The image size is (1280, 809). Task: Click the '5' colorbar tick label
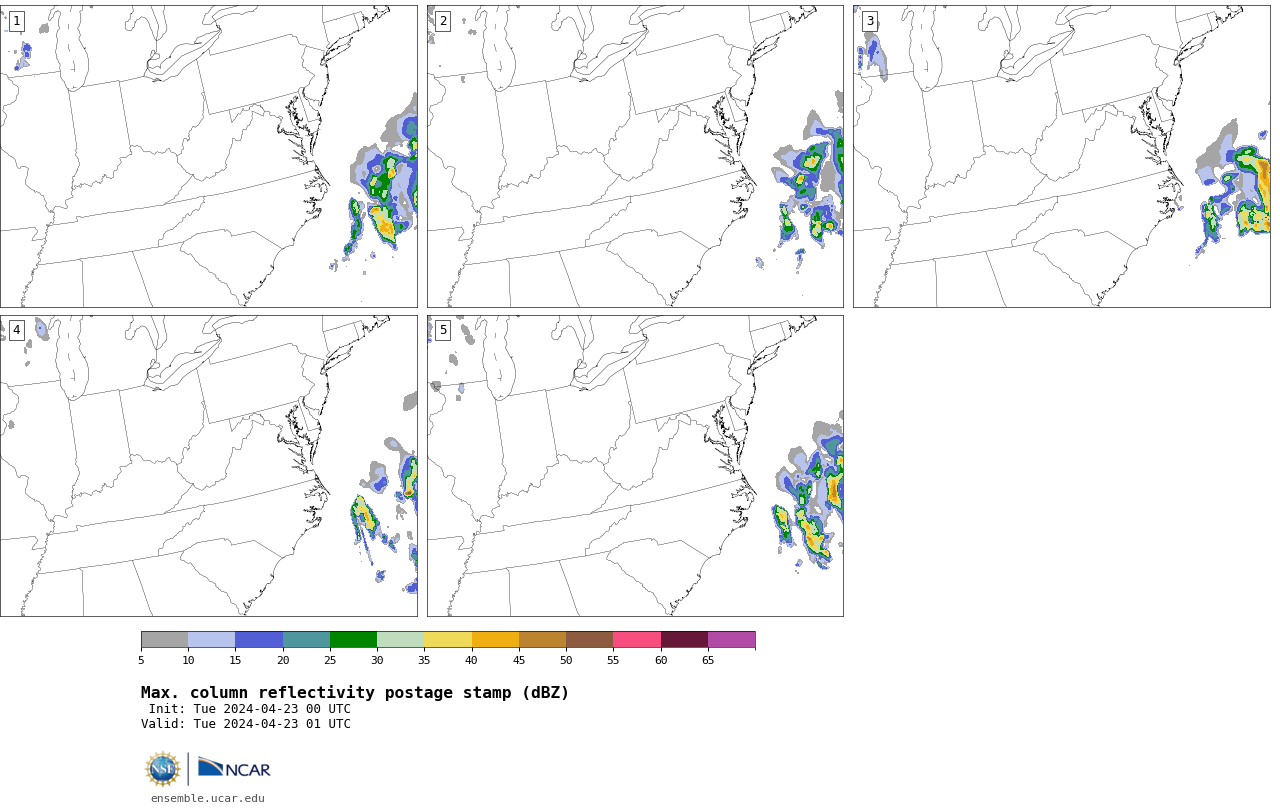coord(141,660)
